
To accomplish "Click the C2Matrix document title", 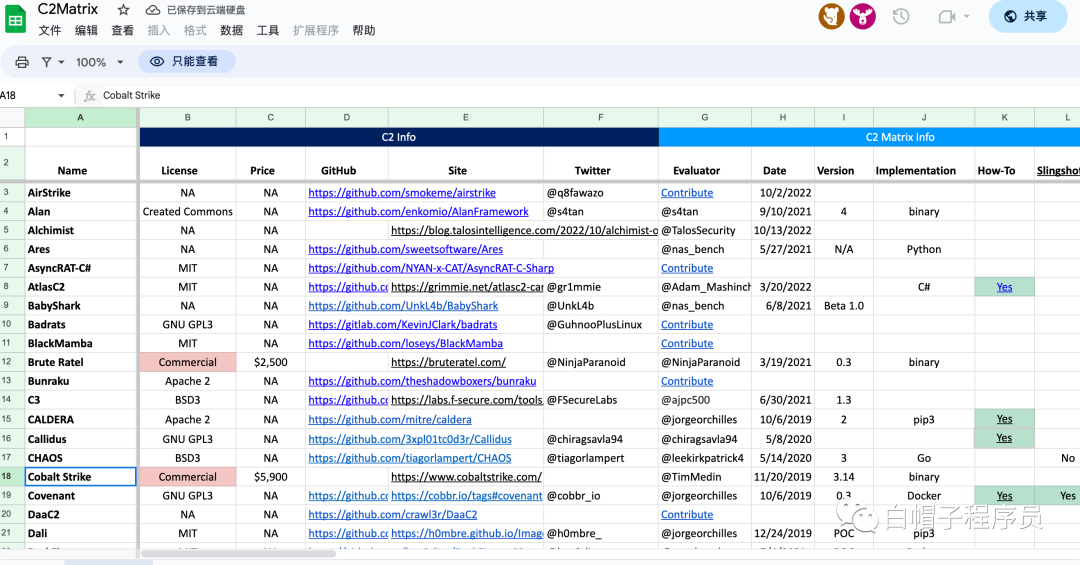I will click(x=68, y=10).
